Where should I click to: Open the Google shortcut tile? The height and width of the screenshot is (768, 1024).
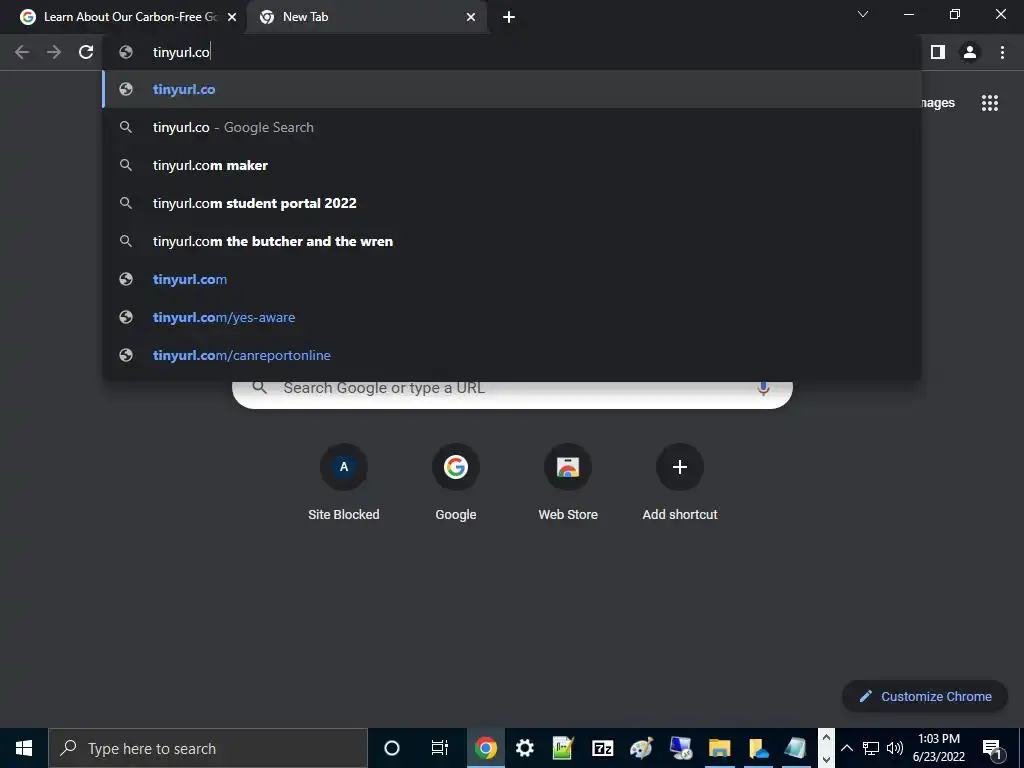point(456,482)
